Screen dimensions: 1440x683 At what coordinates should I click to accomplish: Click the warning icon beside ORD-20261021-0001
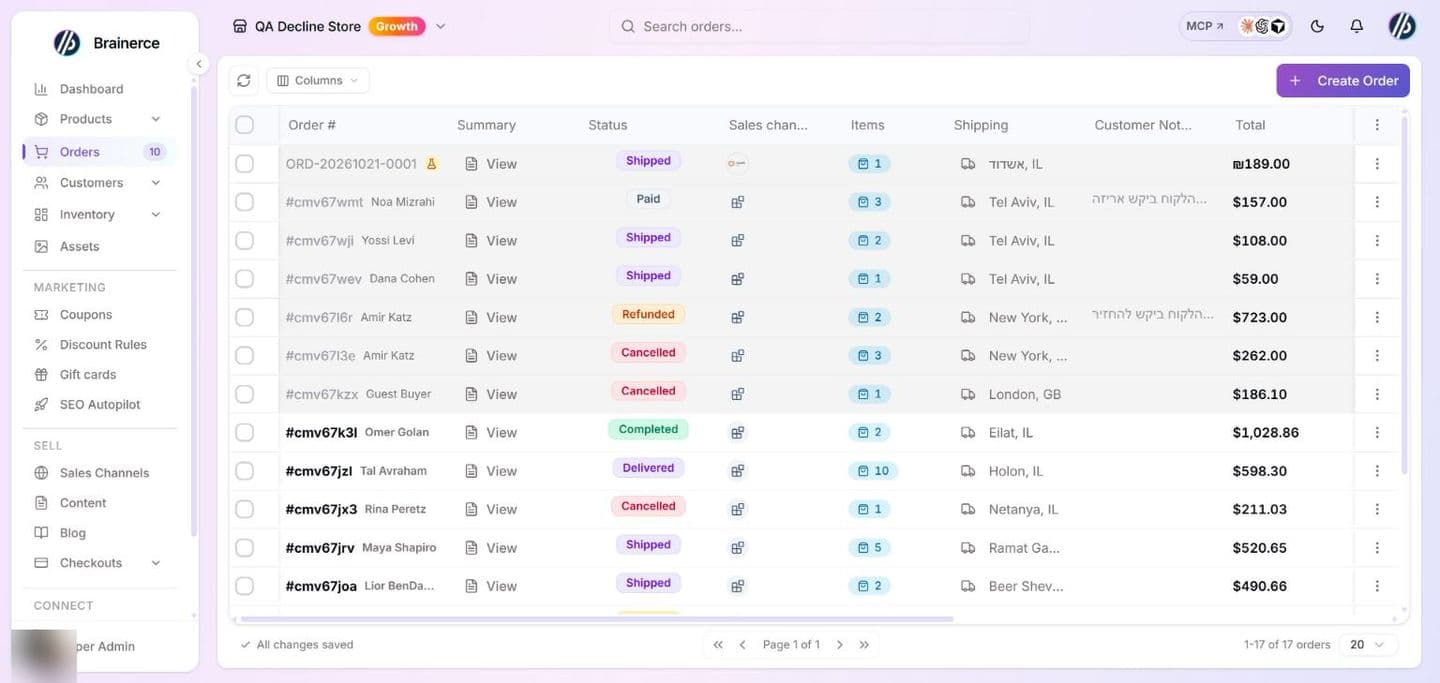(432, 163)
